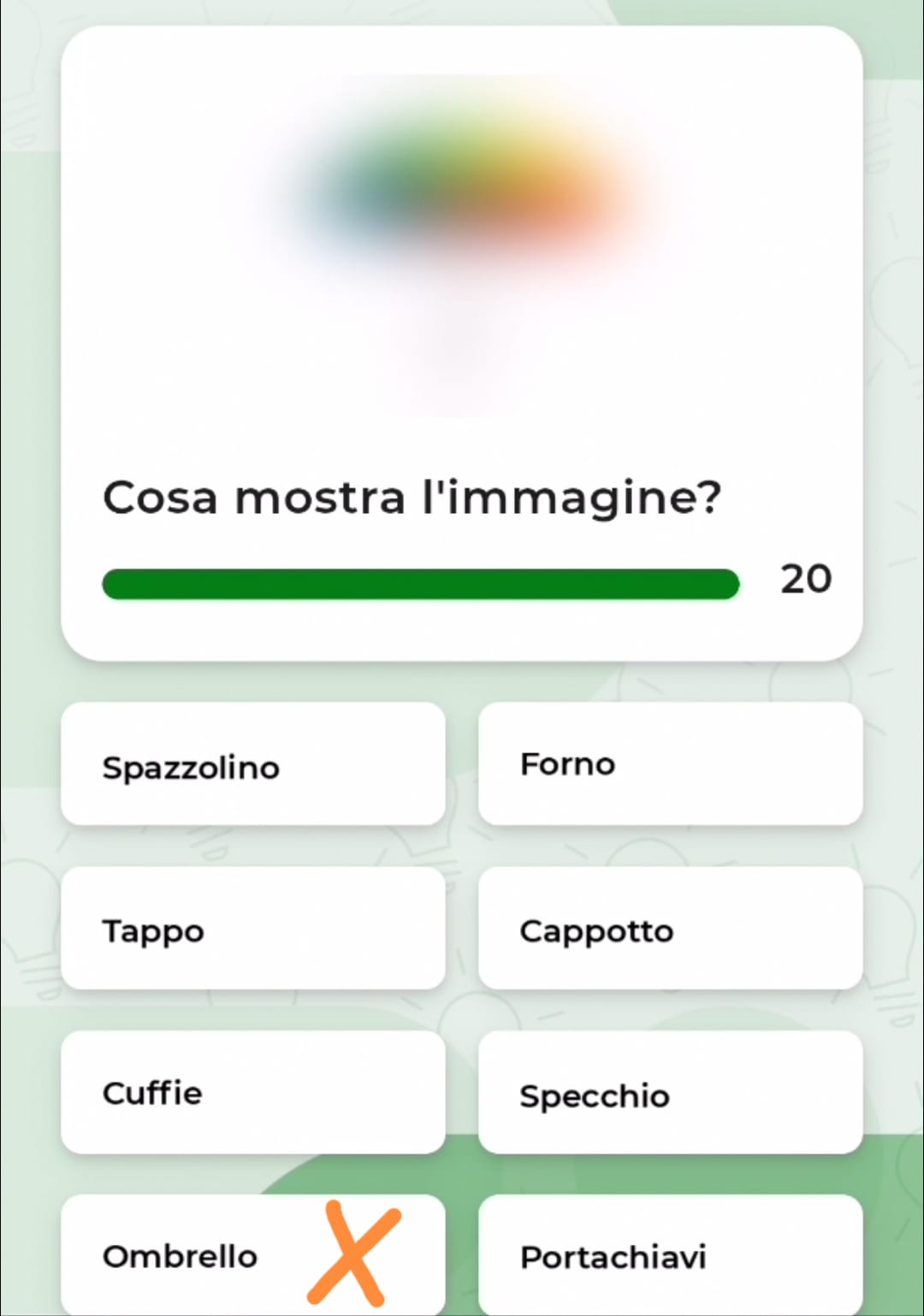The width and height of the screenshot is (924, 1316).
Task: Select the Spazzolino answer
Action: (252, 764)
